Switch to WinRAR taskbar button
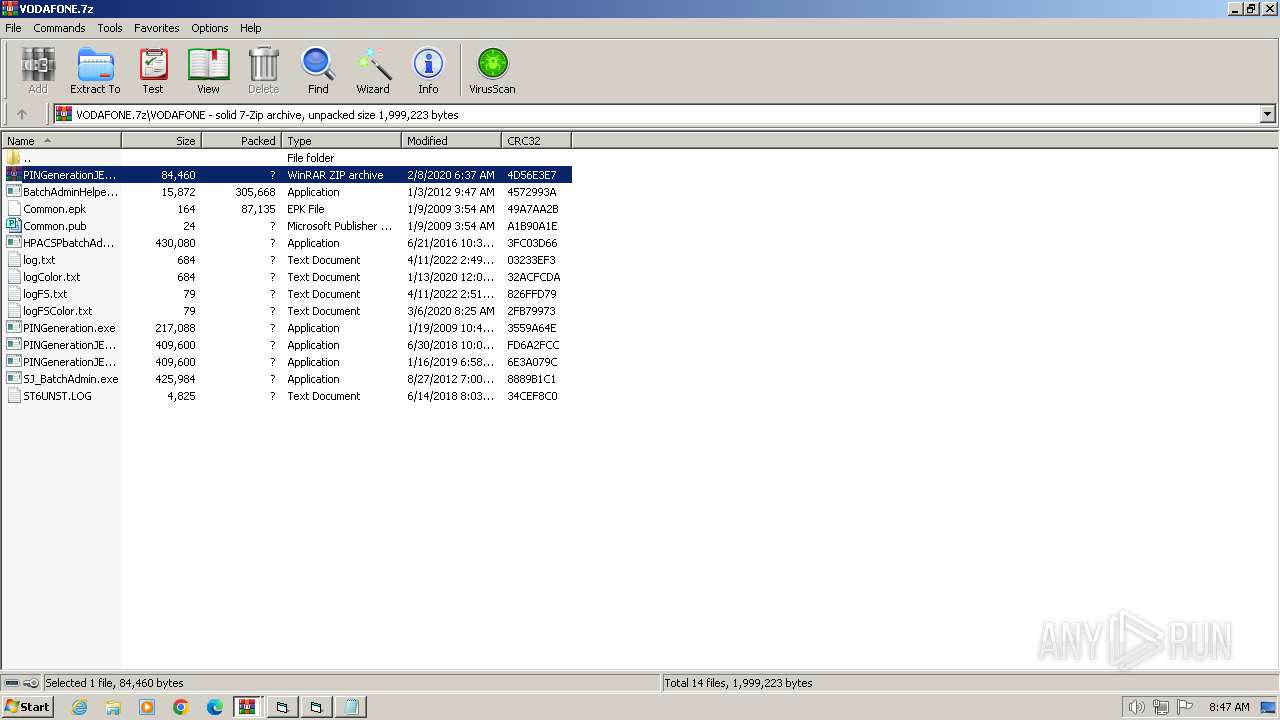The height and width of the screenshot is (720, 1280). click(x=247, y=707)
